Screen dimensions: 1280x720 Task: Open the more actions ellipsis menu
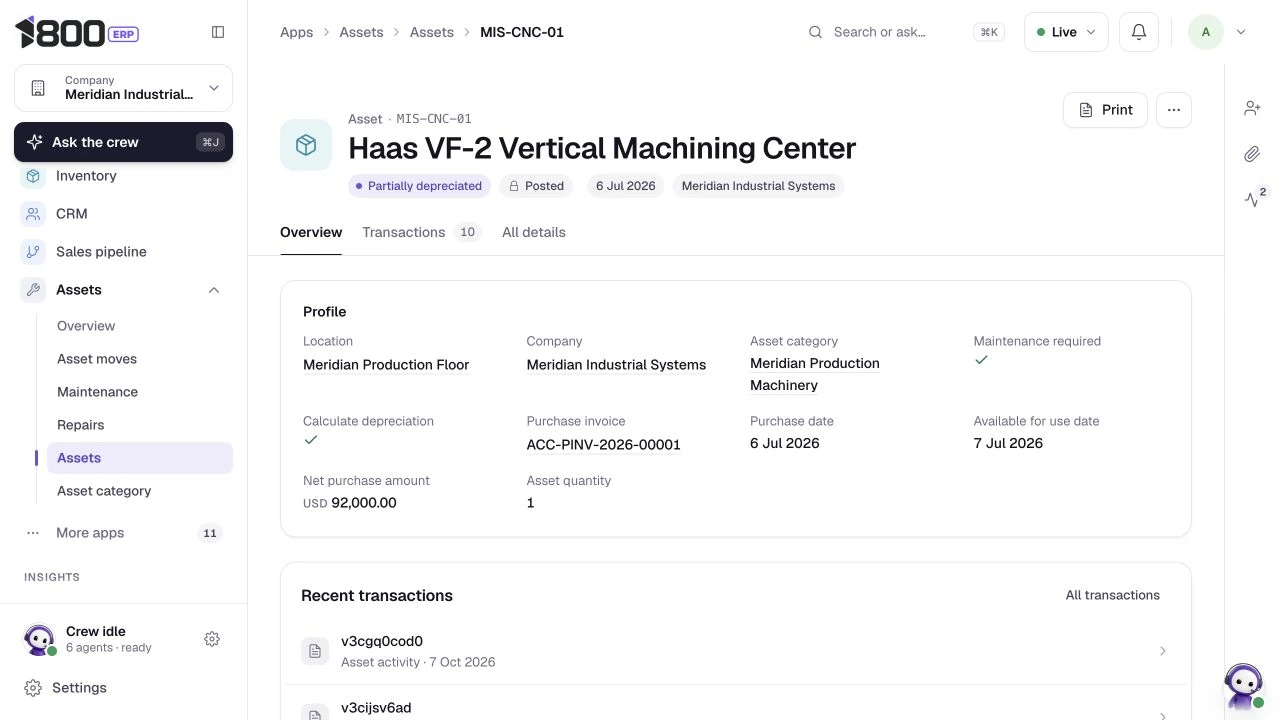click(x=1174, y=110)
